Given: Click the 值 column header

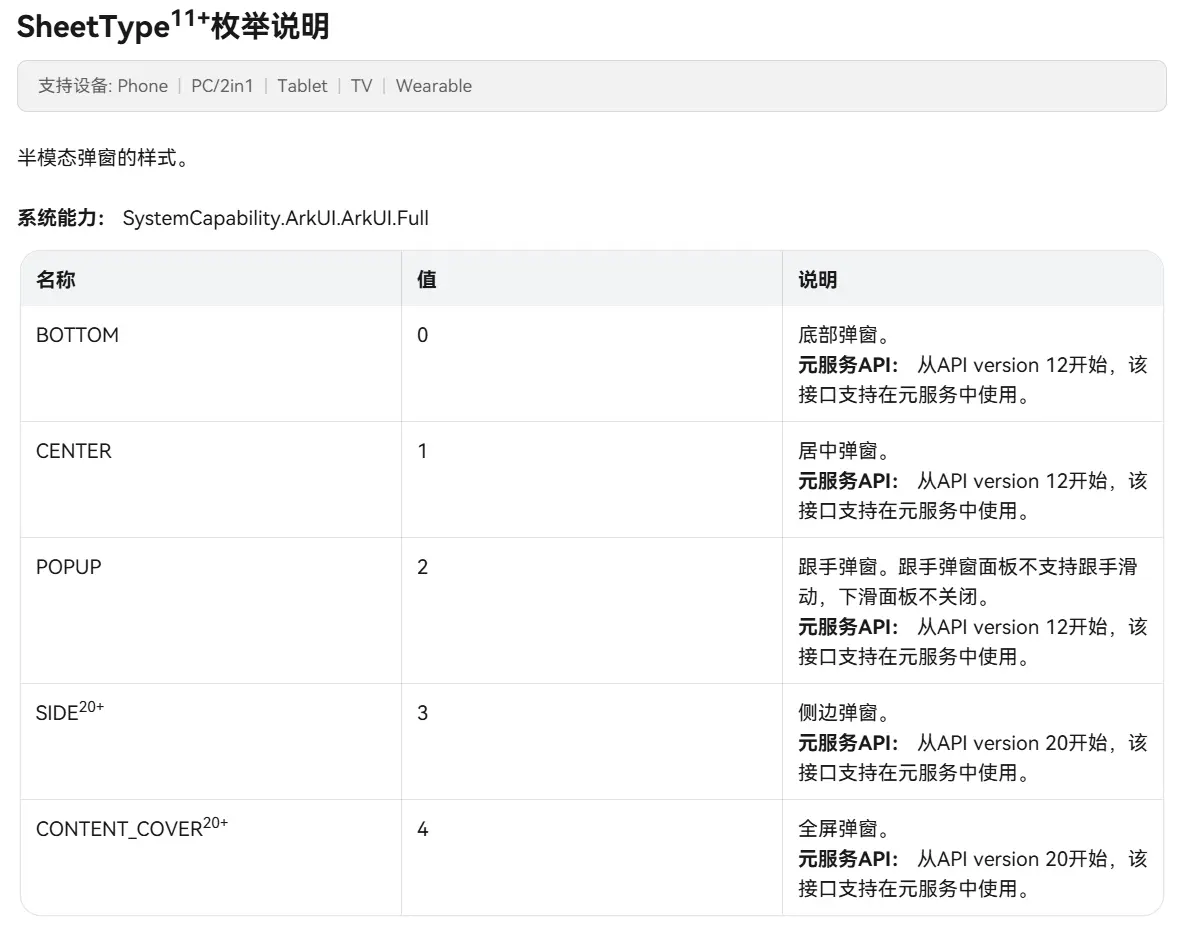Looking at the screenshot, I should click(x=426, y=280).
